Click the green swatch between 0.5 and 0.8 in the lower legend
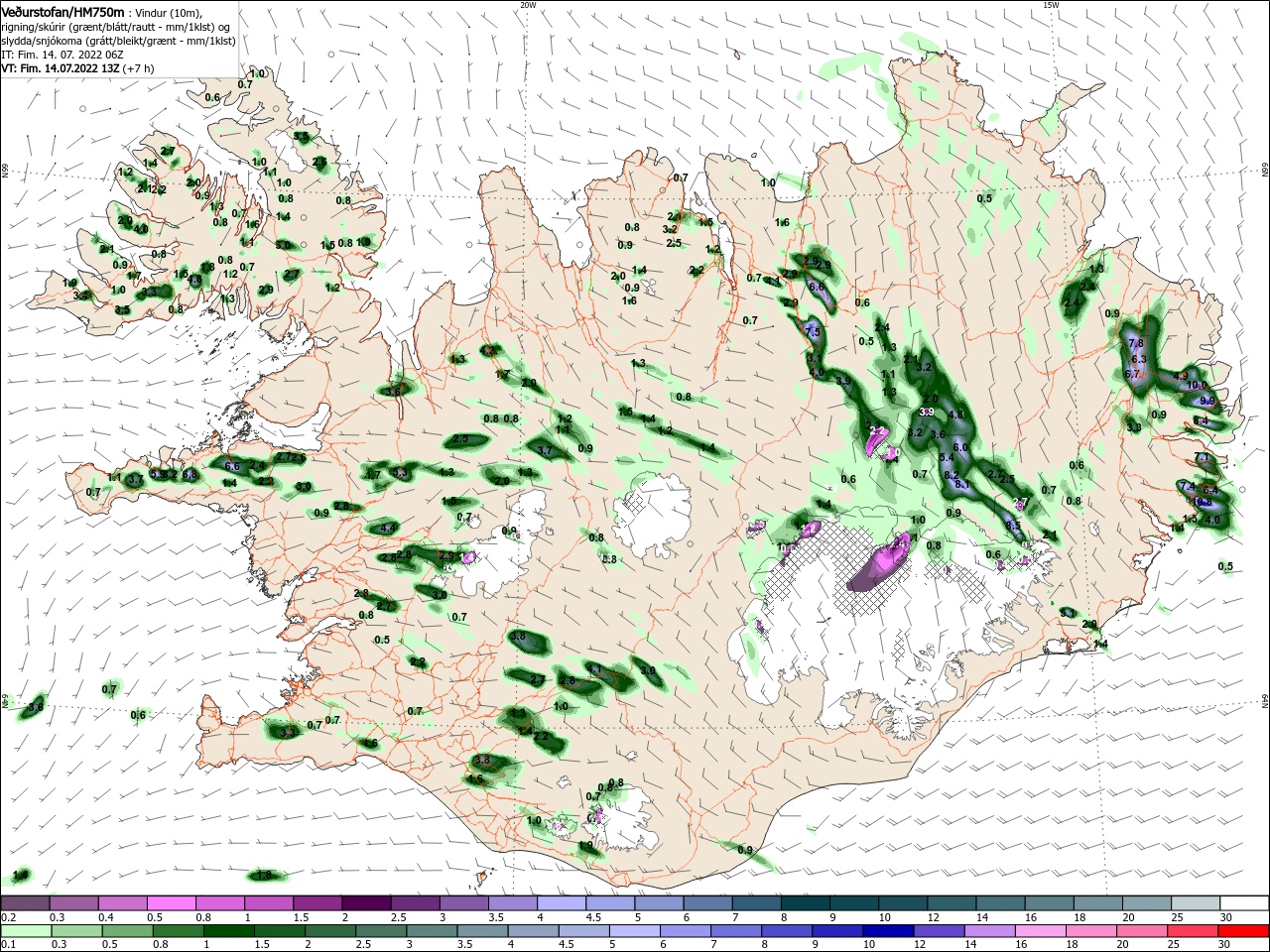 click(127, 931)
